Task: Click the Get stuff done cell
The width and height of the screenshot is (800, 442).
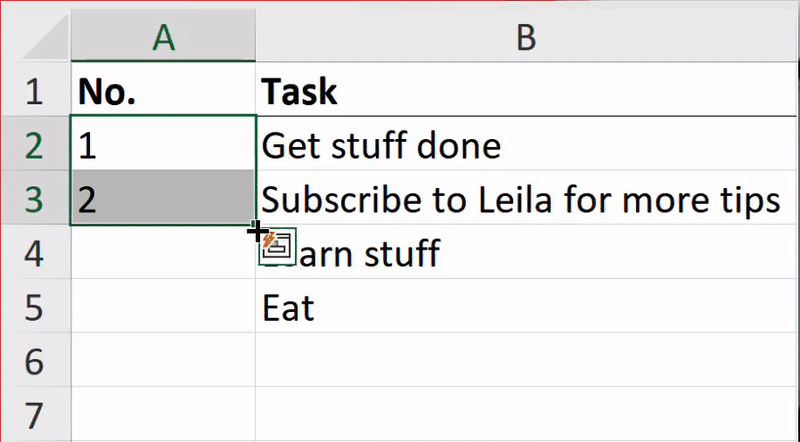Action: pos(526,144)
